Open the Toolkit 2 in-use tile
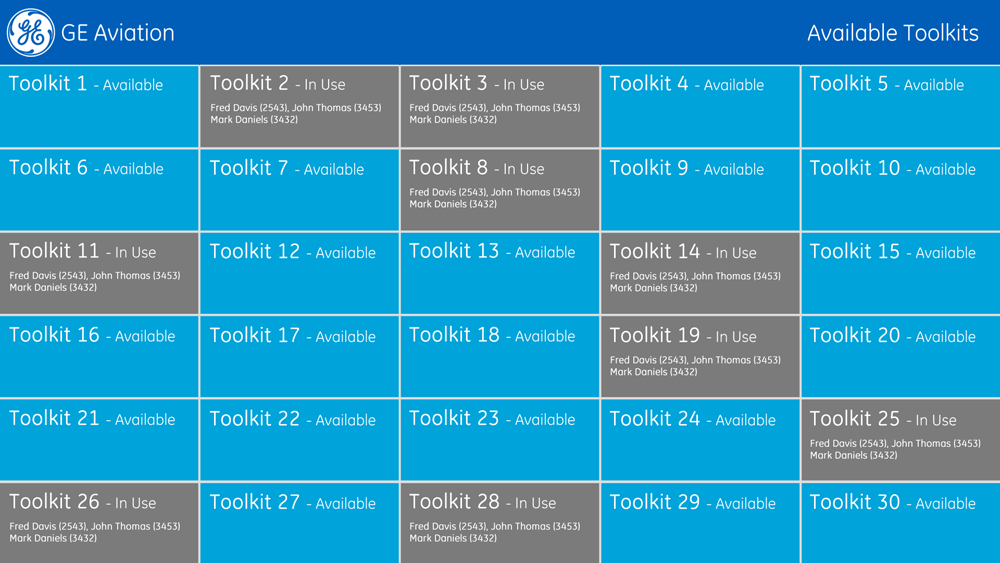The height and width of the screenshot is (563, 1000). (300, 106)
